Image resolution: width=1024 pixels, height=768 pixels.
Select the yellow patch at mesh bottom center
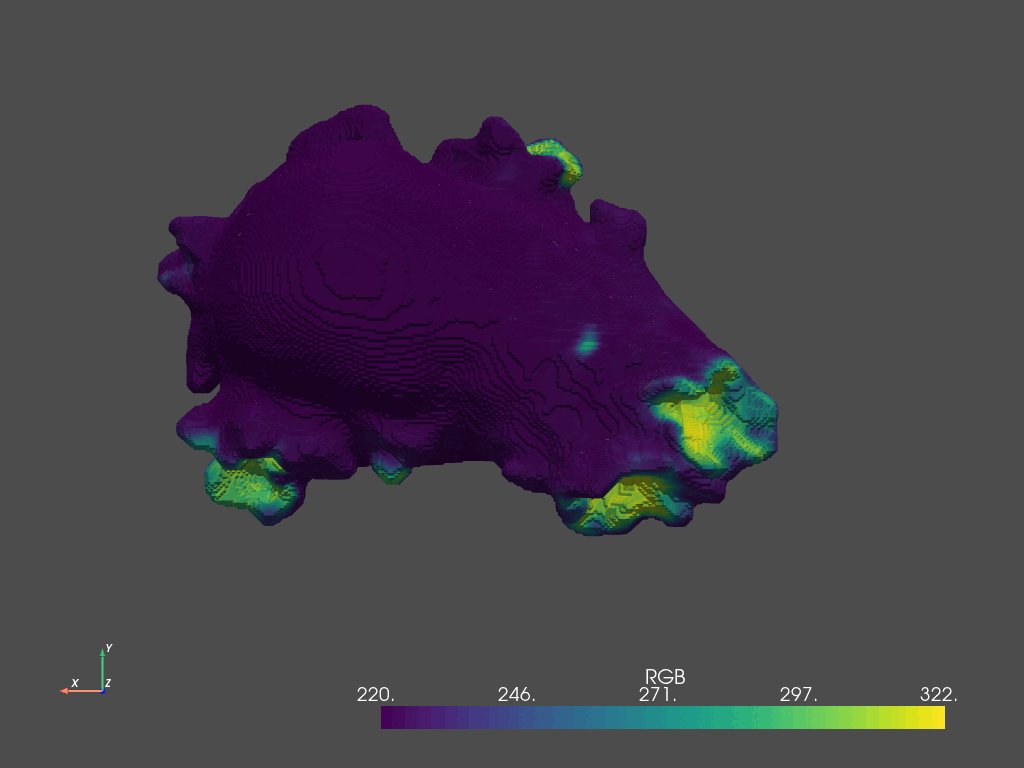click(x=617, y=502)
